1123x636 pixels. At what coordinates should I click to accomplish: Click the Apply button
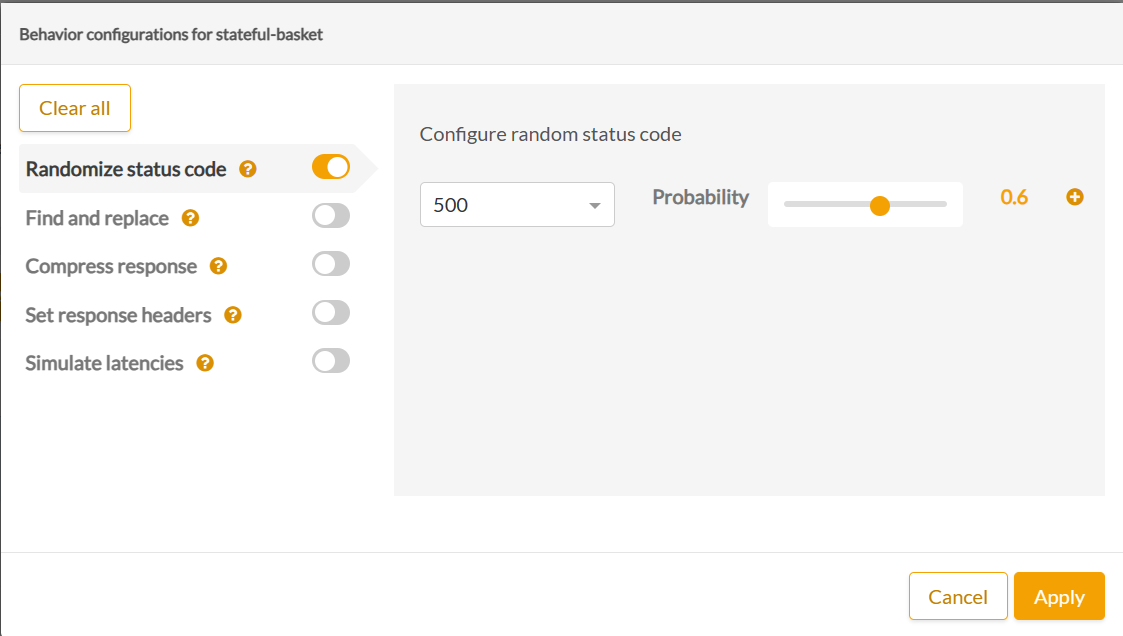pyautogui.click(x=1059, y=597)
